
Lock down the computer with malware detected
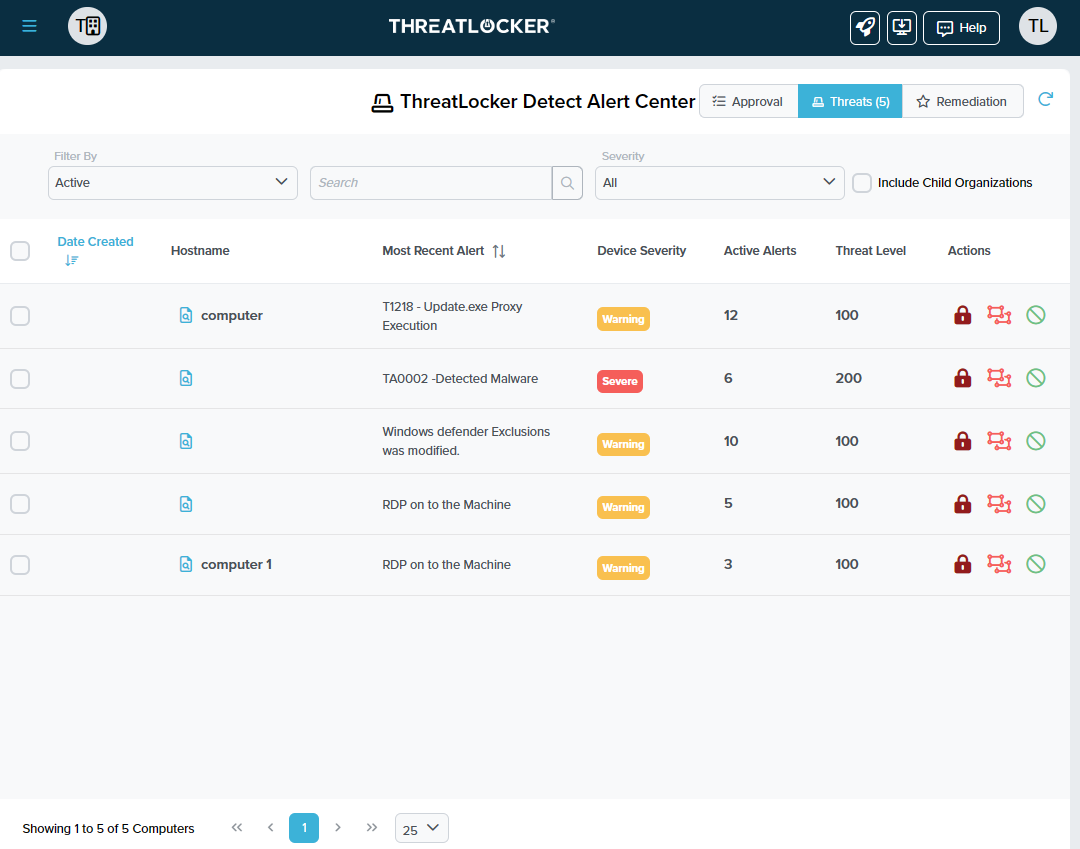pos(962,378)
